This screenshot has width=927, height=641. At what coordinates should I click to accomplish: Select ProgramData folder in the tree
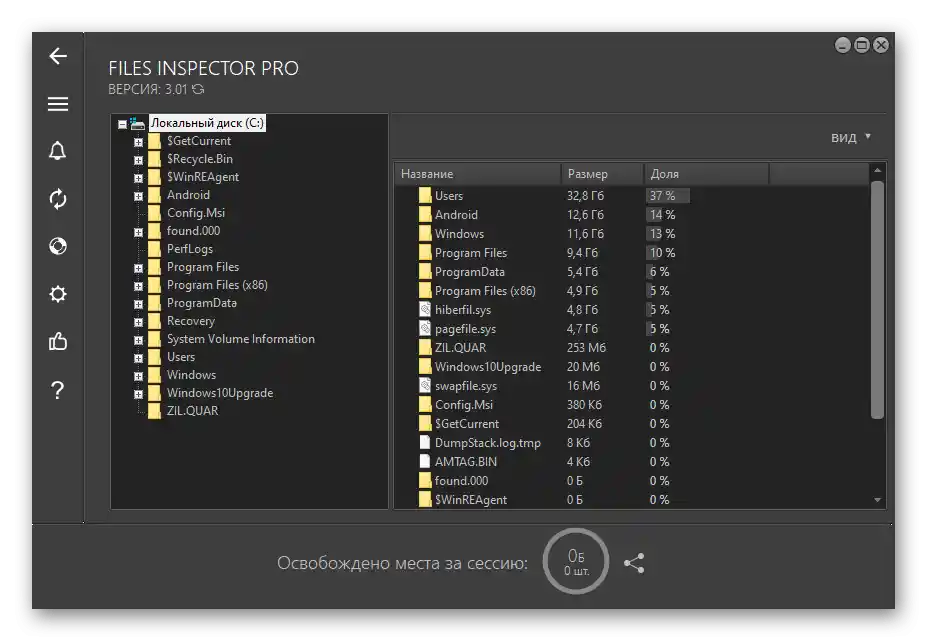202,303
